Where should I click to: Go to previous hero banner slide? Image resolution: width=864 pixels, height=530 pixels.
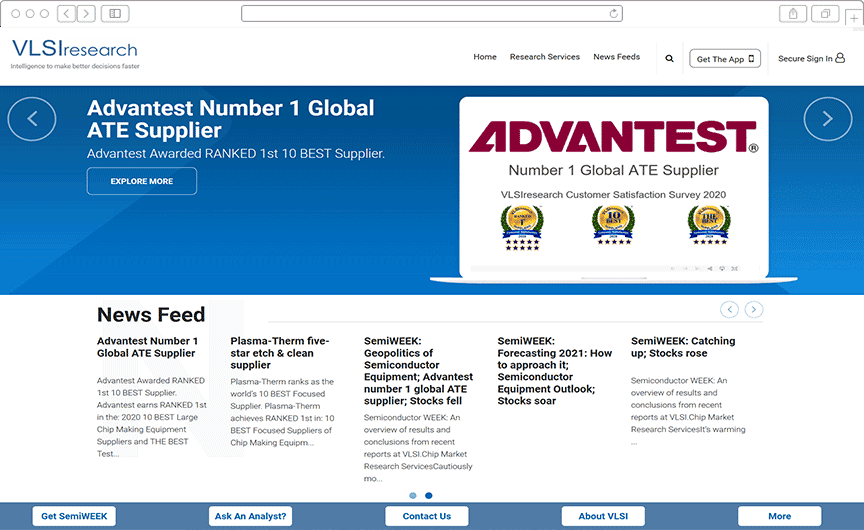32,119
